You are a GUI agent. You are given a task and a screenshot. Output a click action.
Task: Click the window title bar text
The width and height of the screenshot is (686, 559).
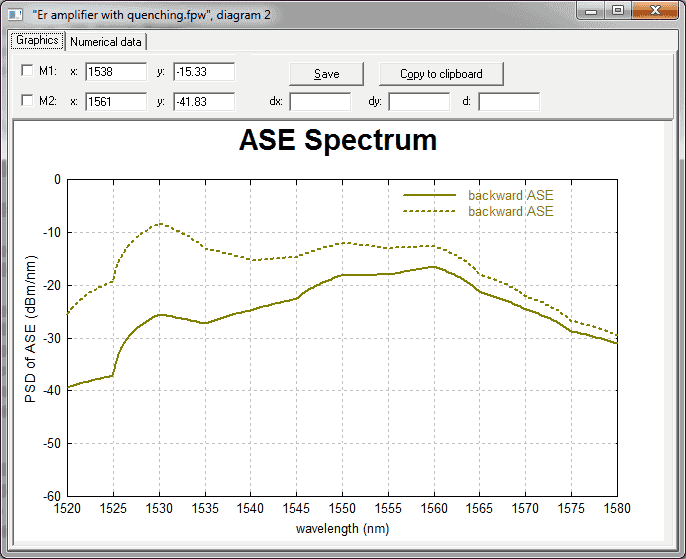(151, 15)
